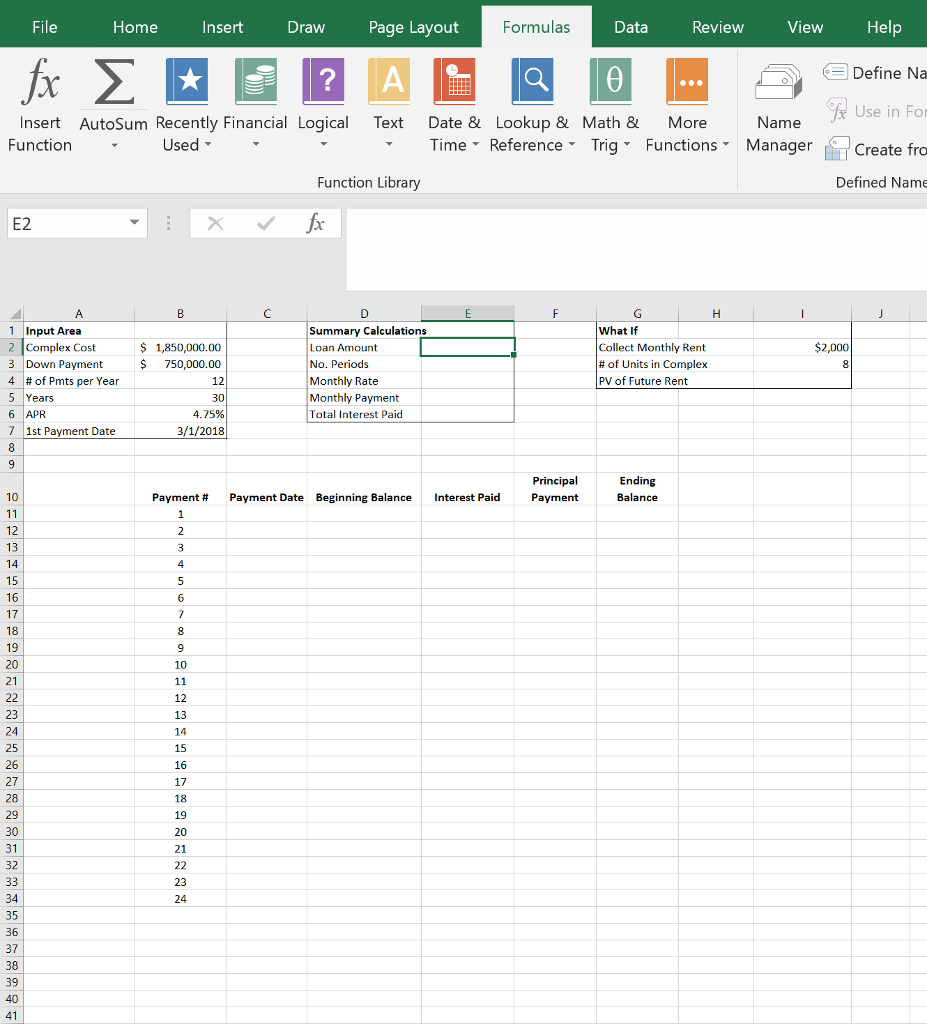Screen dimensions: 927x1024
Task: Click the AutoSum icon
Action: [113, 81]
